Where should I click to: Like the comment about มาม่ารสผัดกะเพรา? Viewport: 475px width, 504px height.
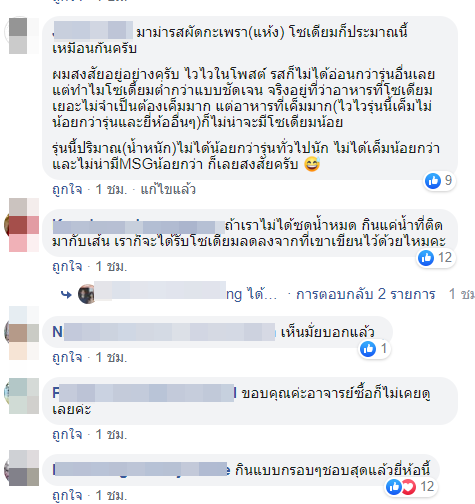[x=67, y=190]
